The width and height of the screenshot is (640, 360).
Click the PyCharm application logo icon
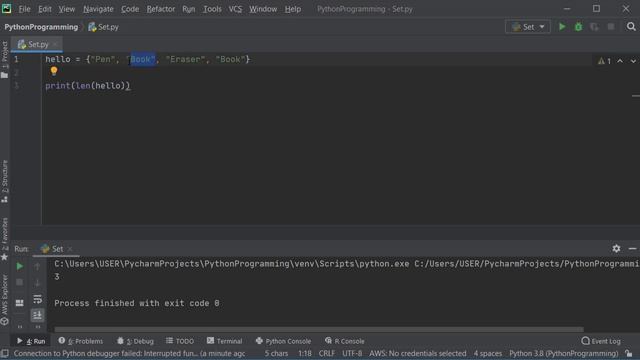tap(7, 9)
